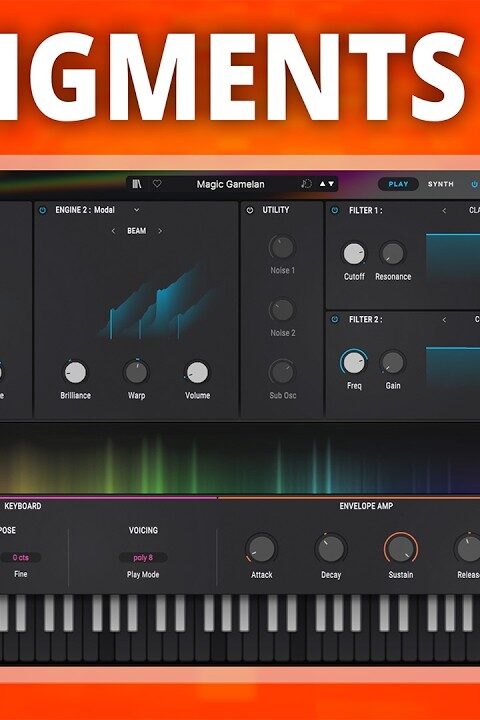Click the poly 8 voicing play mode

click(143, 557)
